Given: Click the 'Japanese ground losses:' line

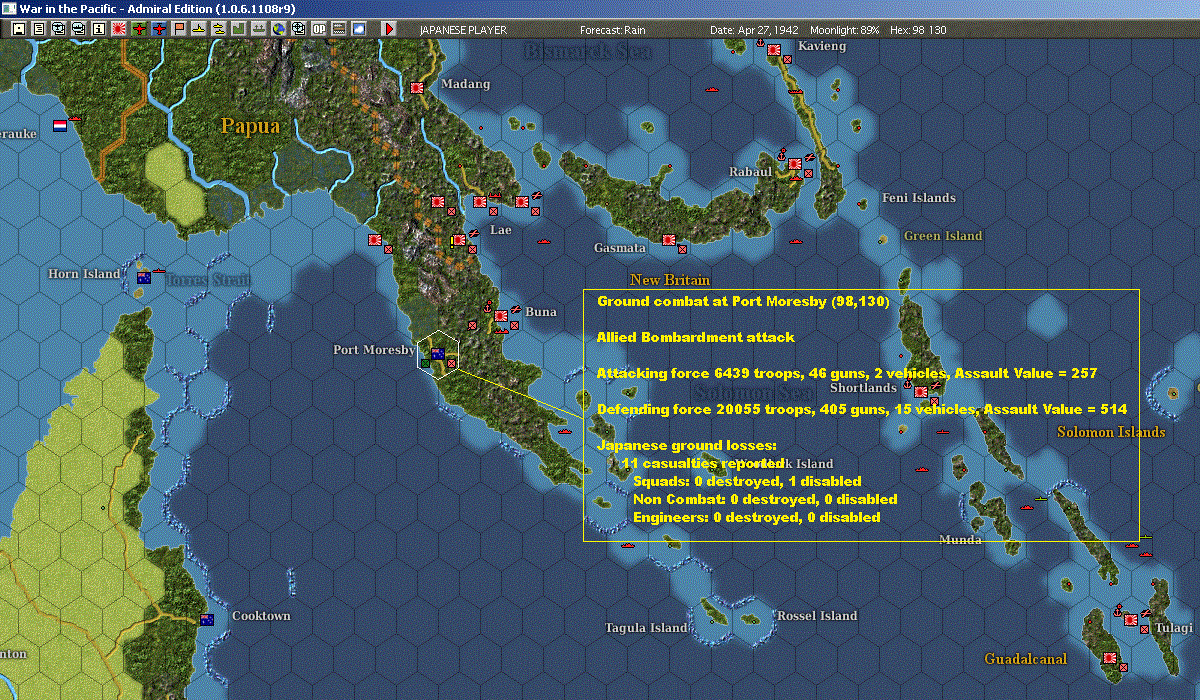Looking at the screenshot, I should (x=686, y=445).
